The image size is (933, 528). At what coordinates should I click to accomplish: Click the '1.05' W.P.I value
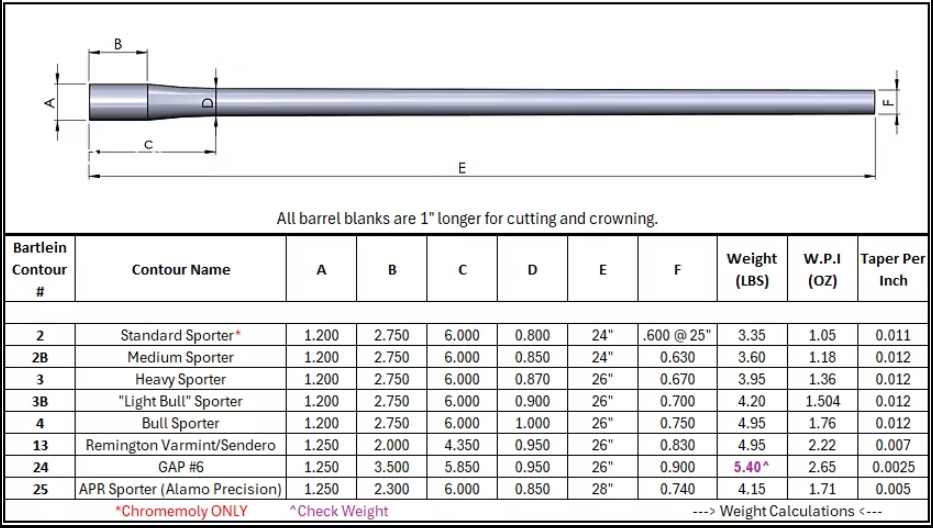(822, 335)
